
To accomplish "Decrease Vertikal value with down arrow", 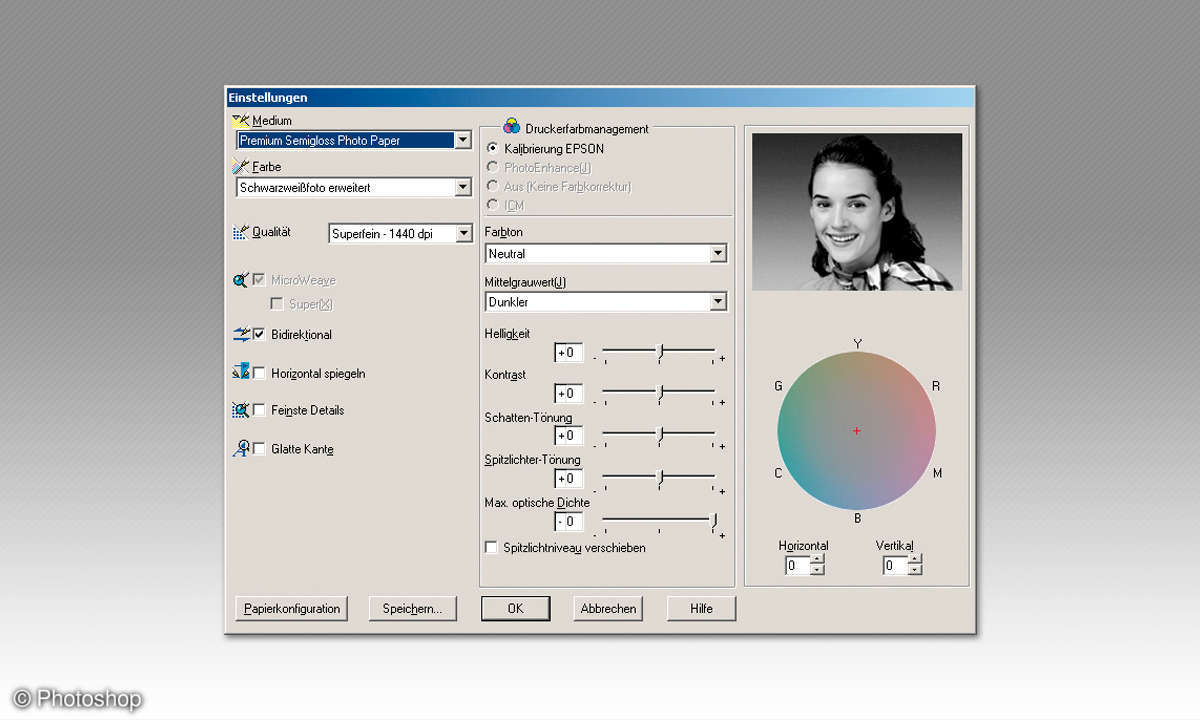I will (x=915, y=571).
